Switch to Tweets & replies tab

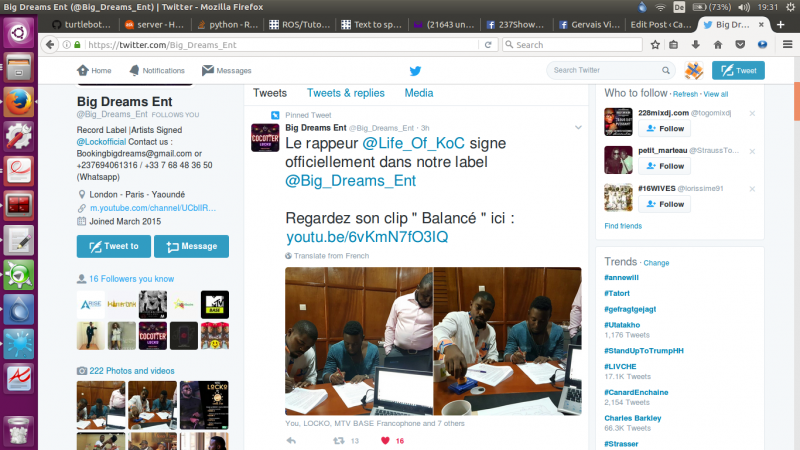coord(345,93)
